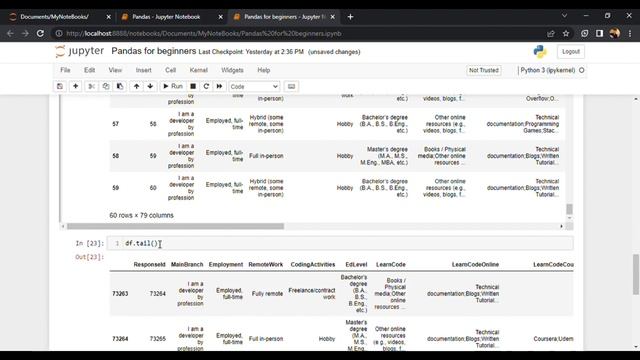The image size is (640, 360).
Task: Copy selected cells icon
Action: point(106,87)
